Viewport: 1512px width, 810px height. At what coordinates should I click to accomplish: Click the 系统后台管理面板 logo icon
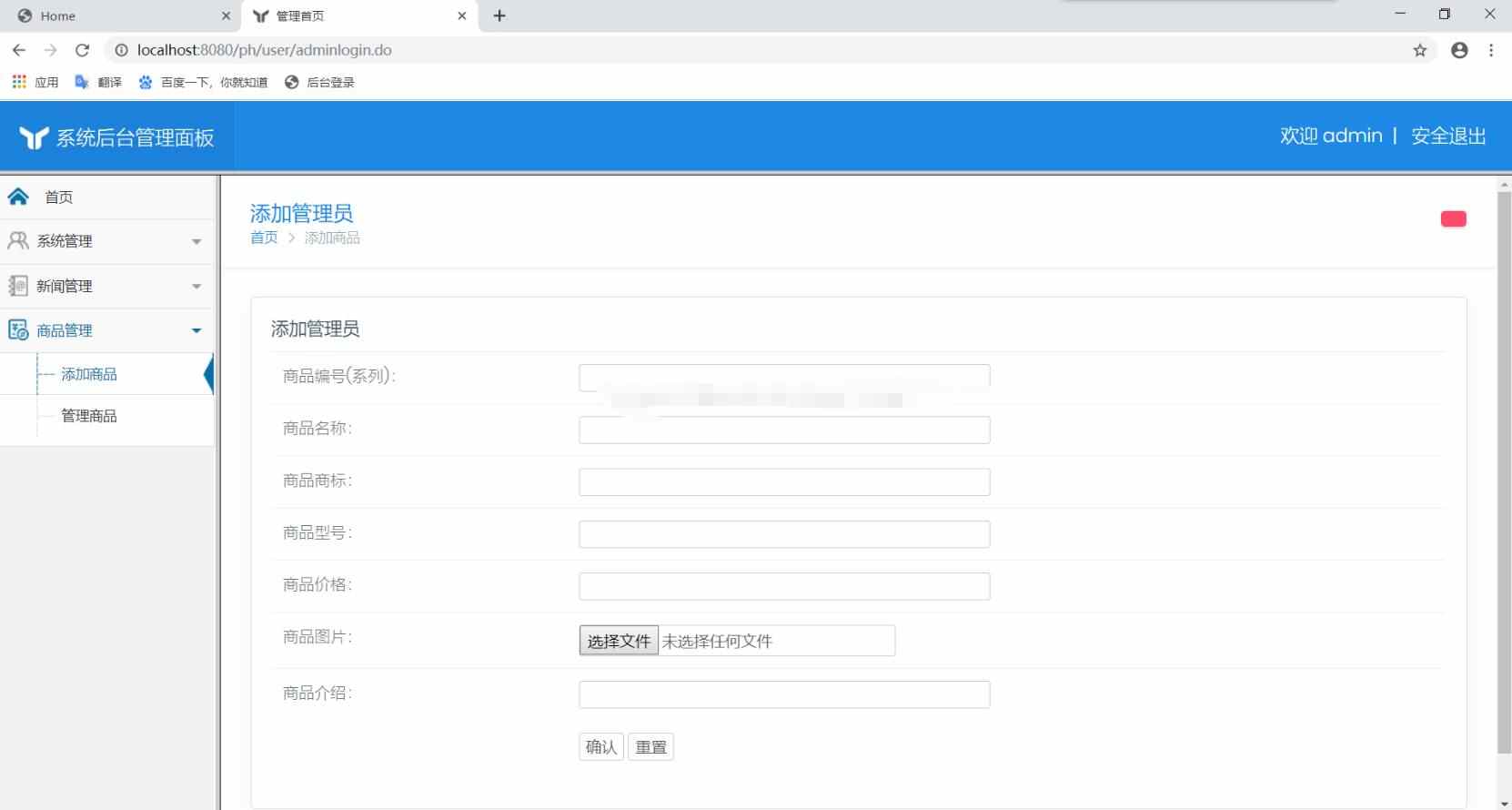point(34,137)
